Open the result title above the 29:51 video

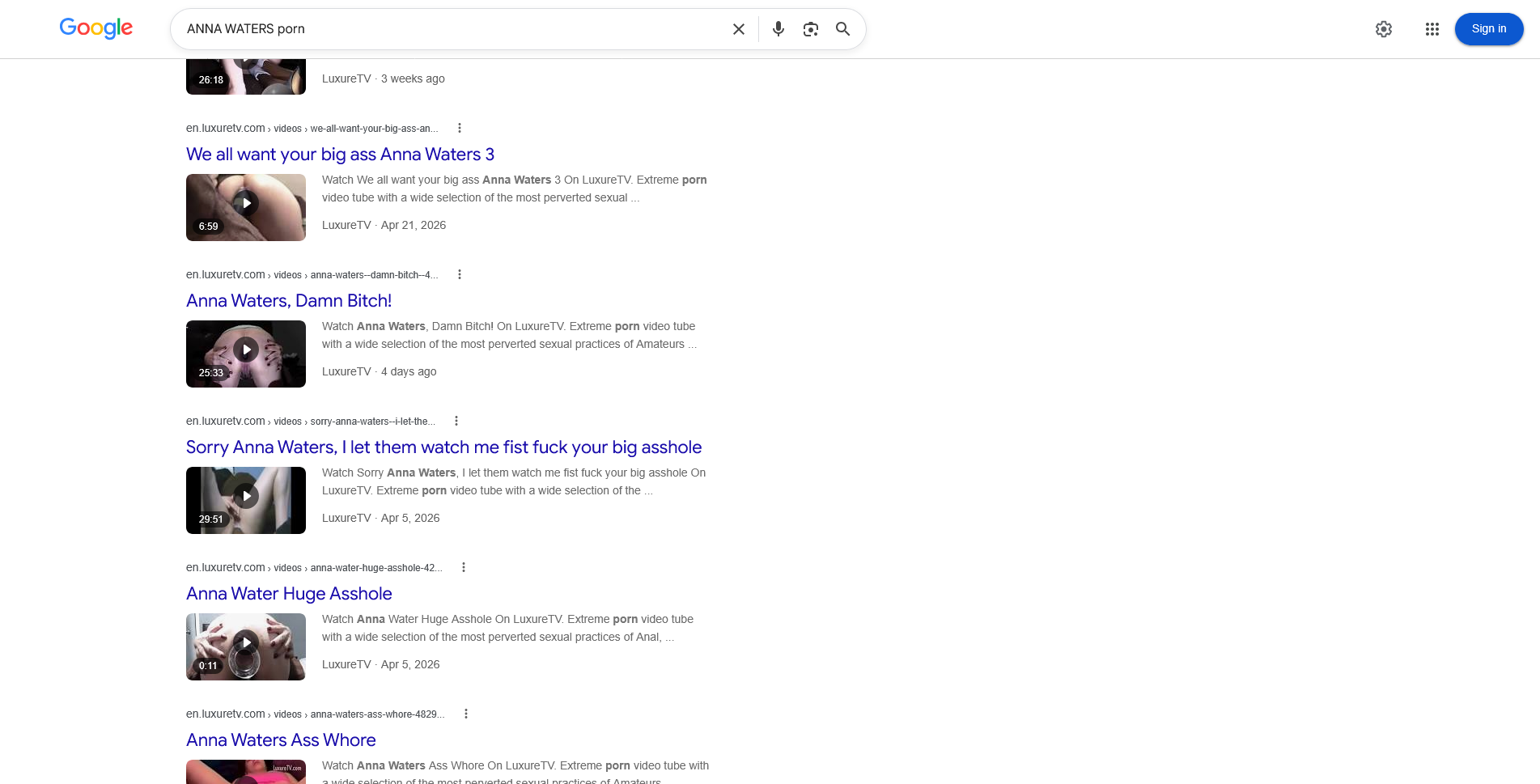(x=443, y=447)
